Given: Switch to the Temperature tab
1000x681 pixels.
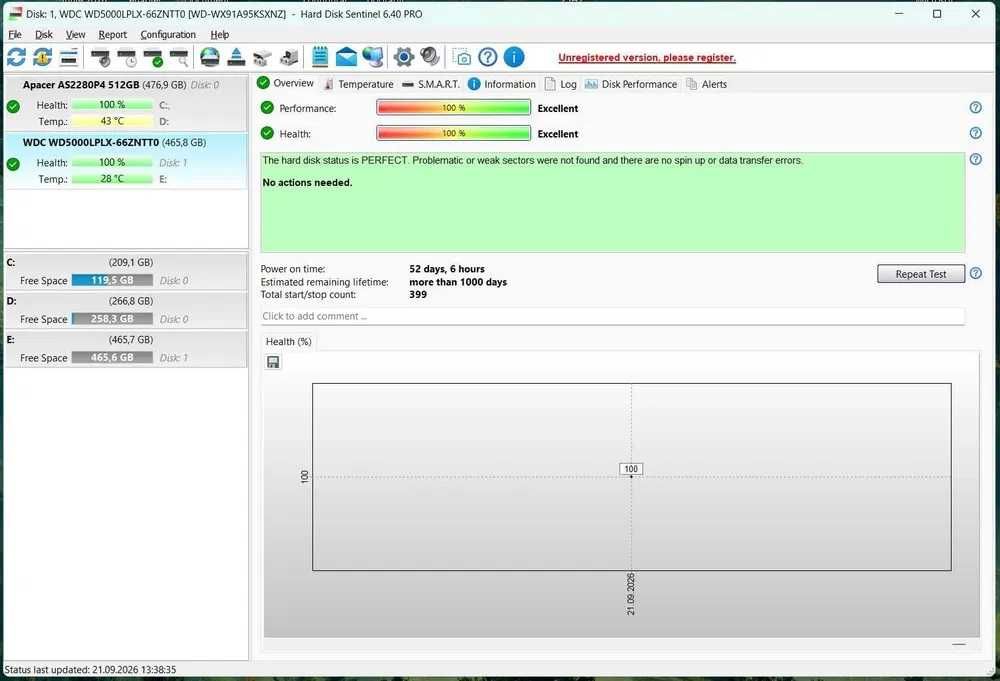Looking at the screenshot, I should coord(358,84).
